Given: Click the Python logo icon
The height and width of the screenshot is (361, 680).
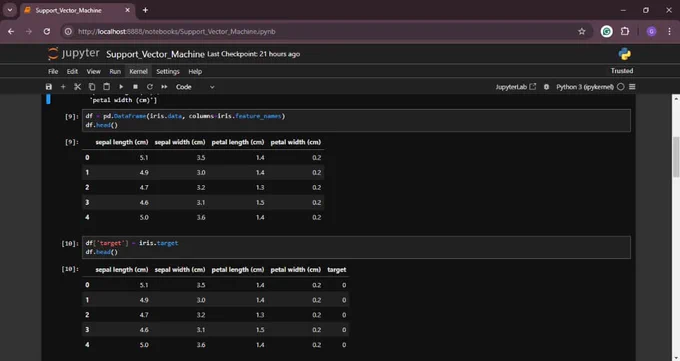Looking at the screenshot, I should coord(624,54).
